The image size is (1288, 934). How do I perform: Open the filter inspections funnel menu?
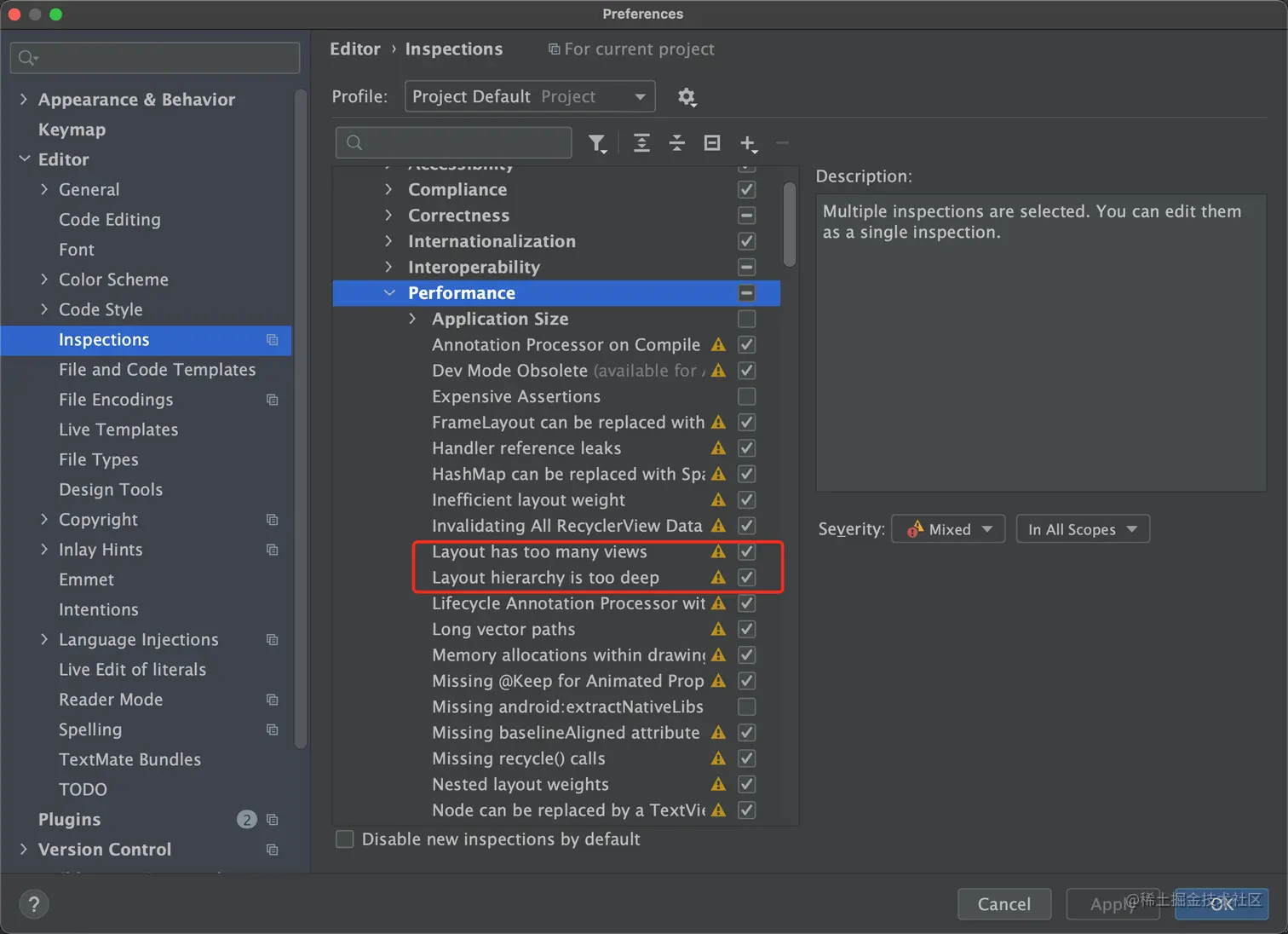(x=598, y=143)
